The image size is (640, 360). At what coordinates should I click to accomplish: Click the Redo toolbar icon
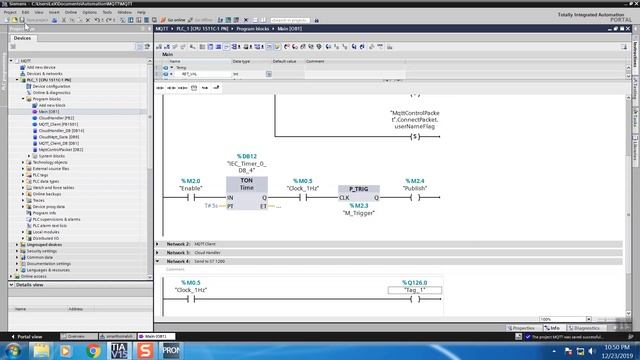point(109,20)
